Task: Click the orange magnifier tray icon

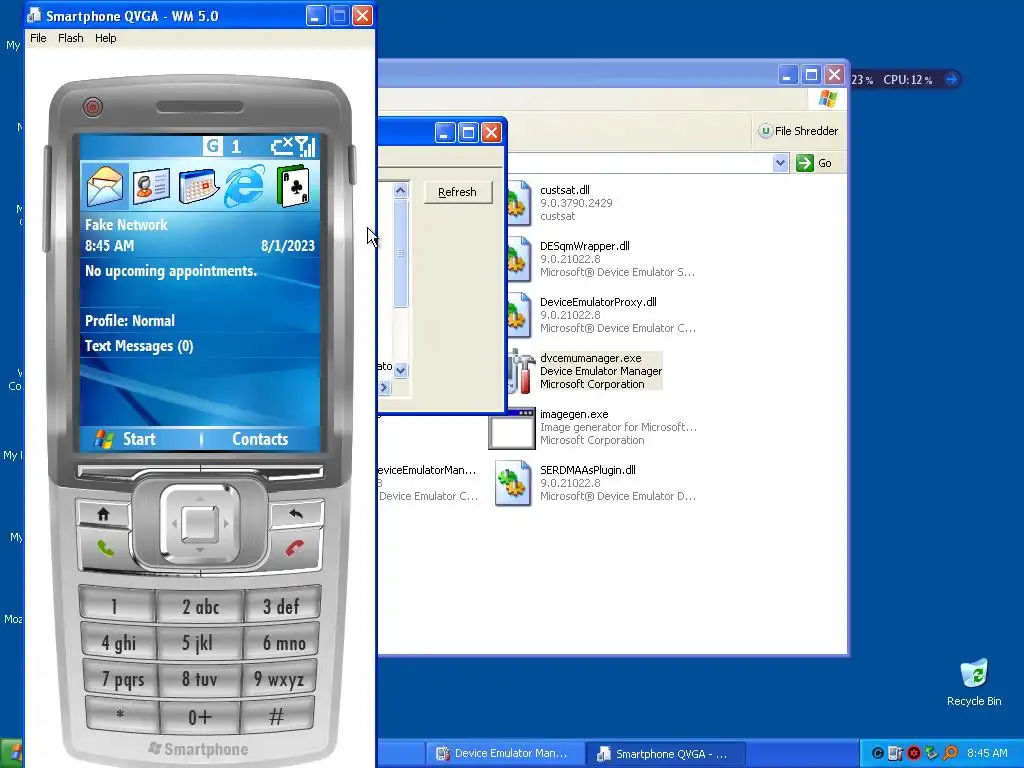Action: (950, 753)
